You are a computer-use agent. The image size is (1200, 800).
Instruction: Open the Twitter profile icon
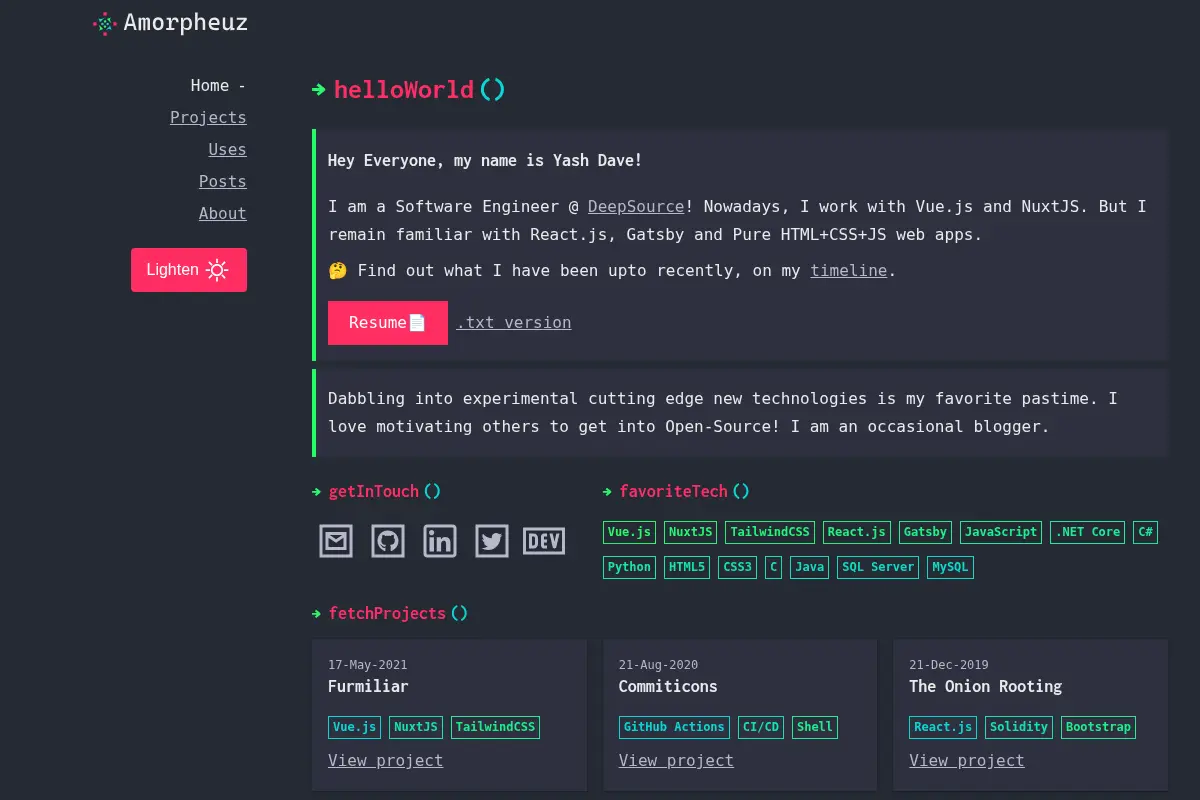(492, 541)
